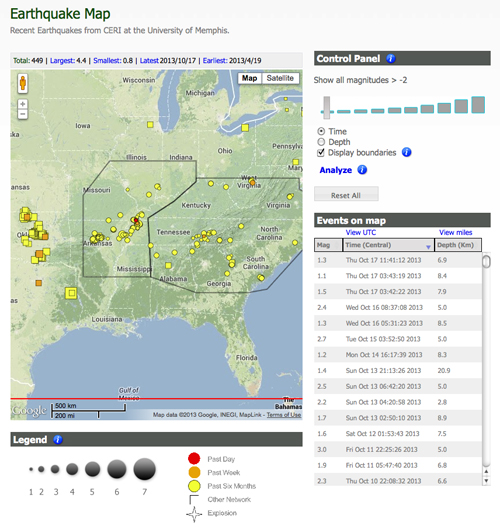The image size is (500, 529).
Task: Click the View miles link
Action: click(455, 232)
